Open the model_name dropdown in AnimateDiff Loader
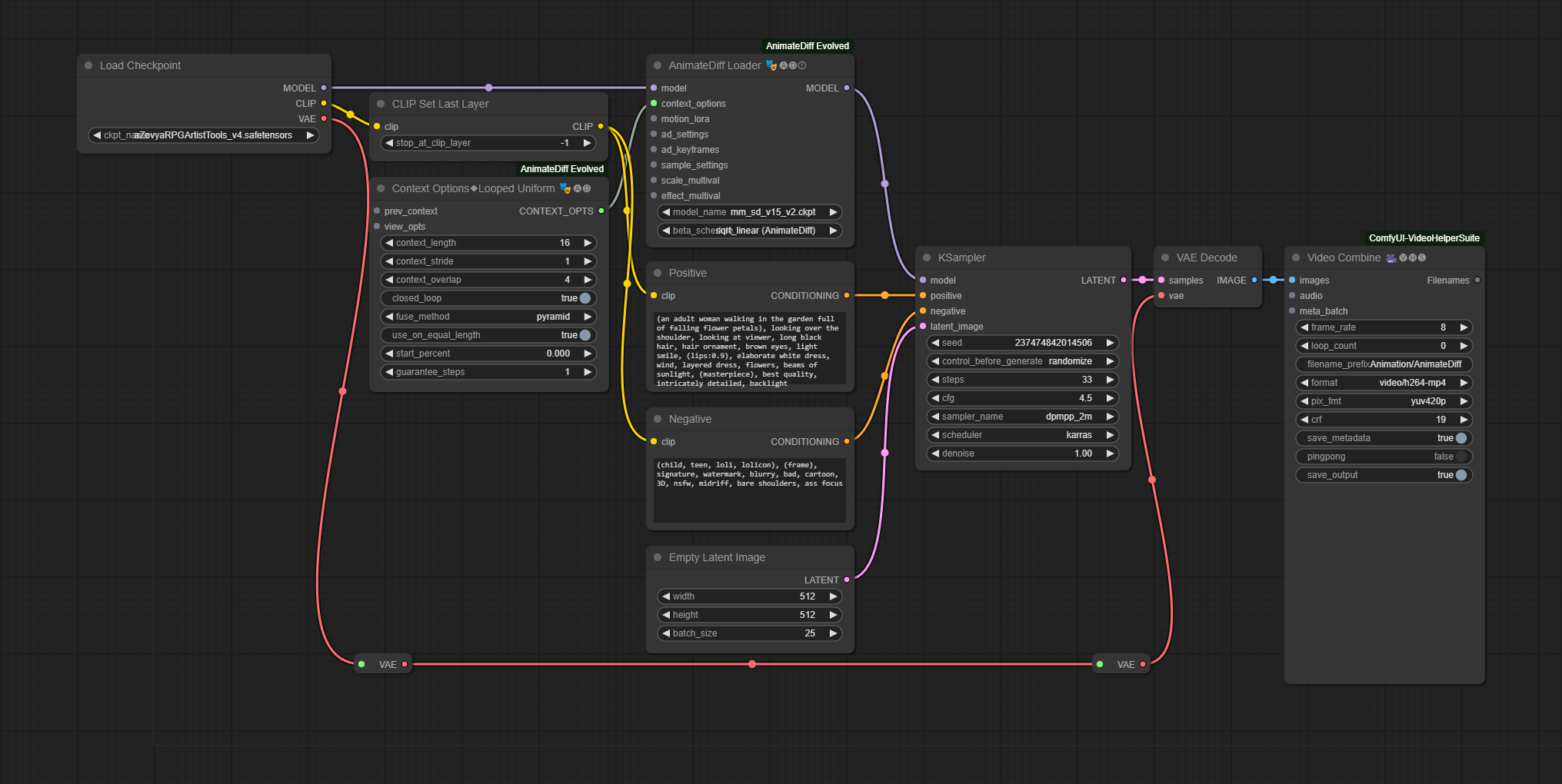1562x784 pixels. point(750,212)
